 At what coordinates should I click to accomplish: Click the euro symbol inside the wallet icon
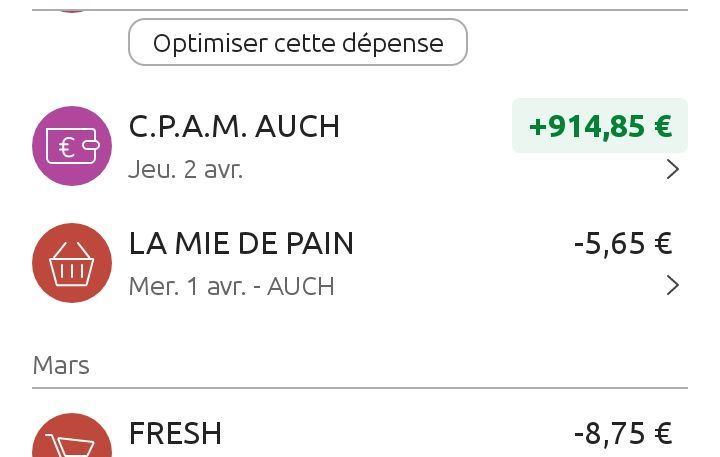[67, 148]
